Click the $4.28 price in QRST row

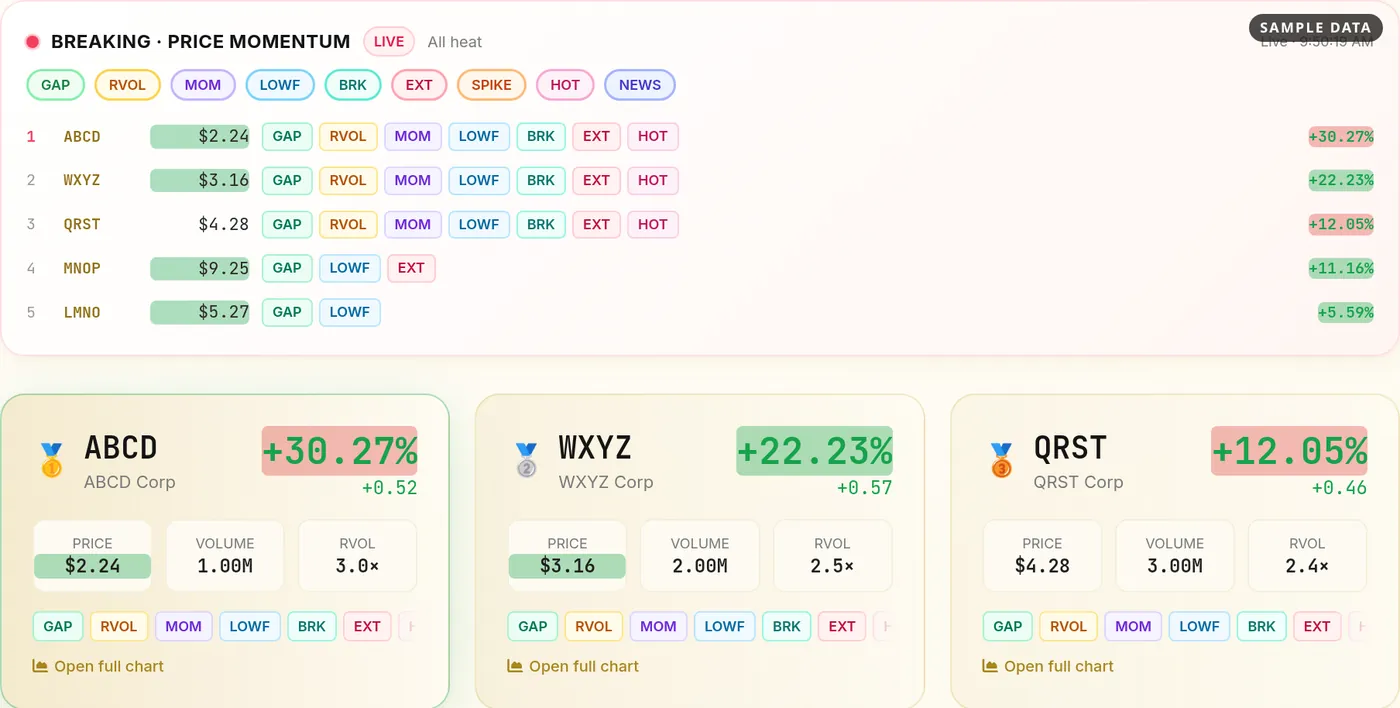[x=223, y=225]
